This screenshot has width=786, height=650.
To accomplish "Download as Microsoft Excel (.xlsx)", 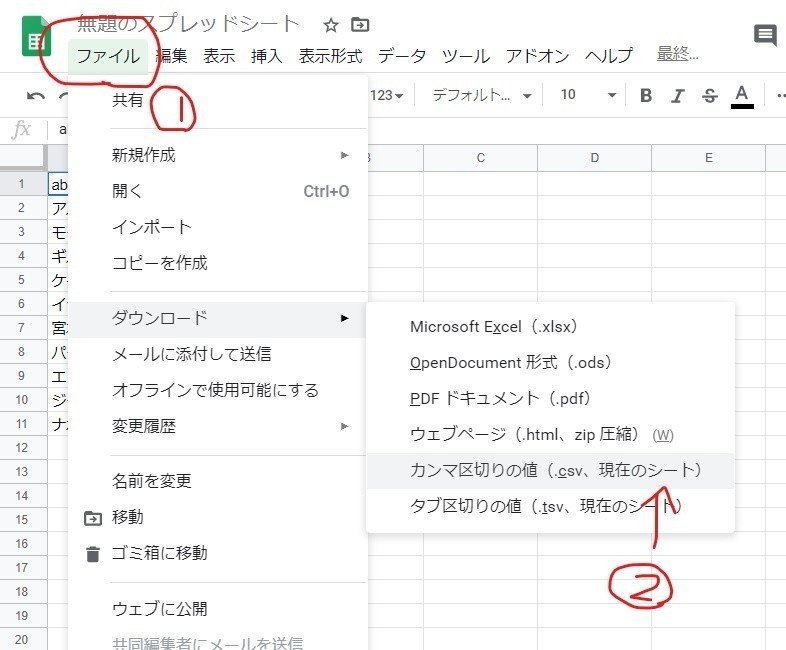I will coord(550,327).
